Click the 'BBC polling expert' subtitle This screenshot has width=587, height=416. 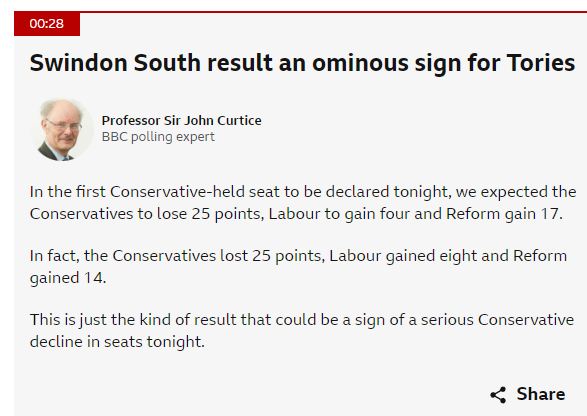click(x=158, y=137)
